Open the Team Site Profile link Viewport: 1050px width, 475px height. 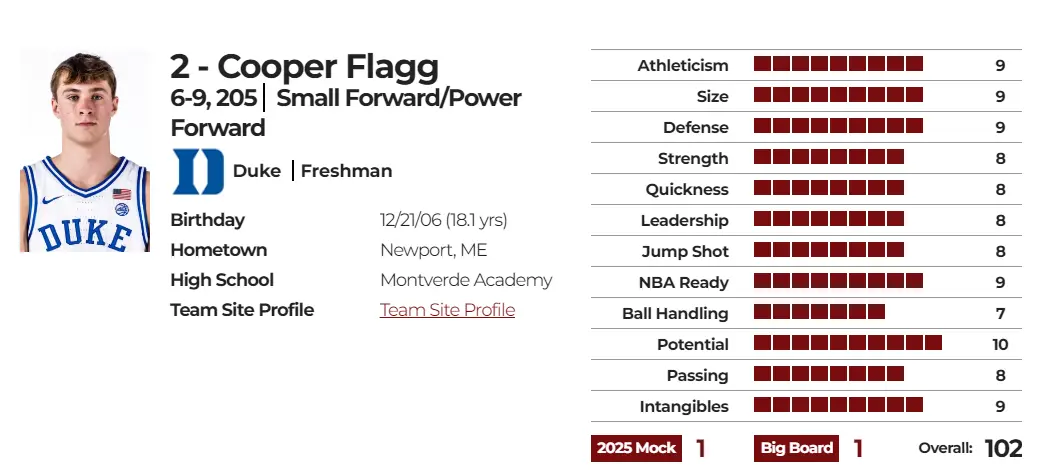(x=447, y=310)
